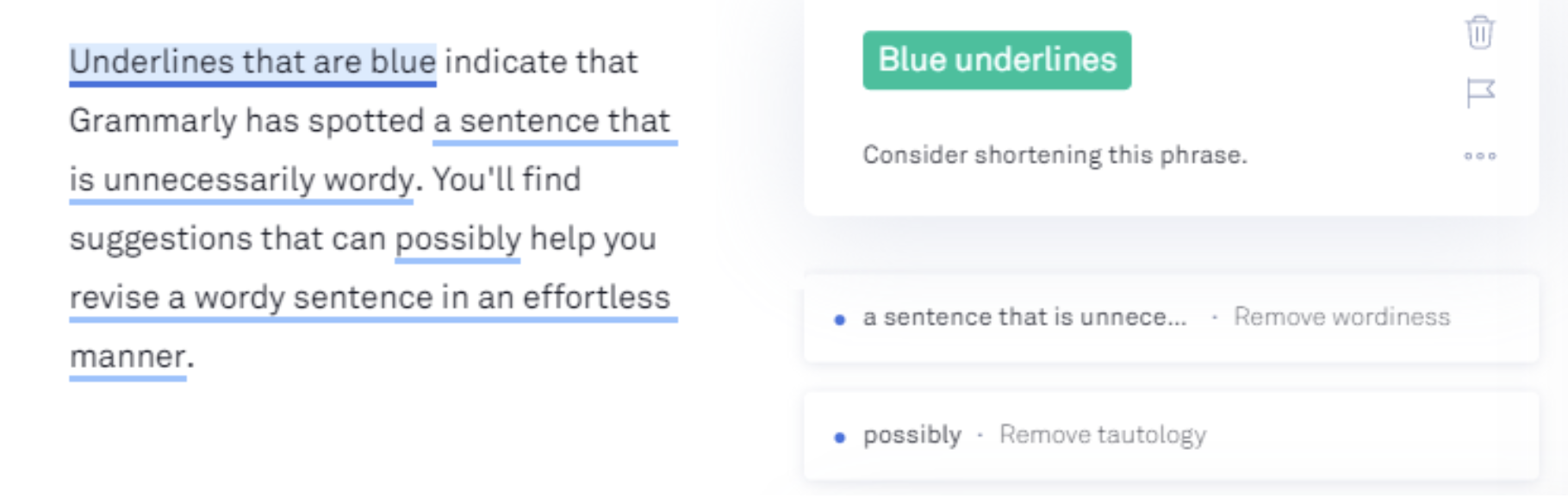Click the 'possibly' card title text
The height and width of the screenshot is (498, 1568).
coord(912,435)
